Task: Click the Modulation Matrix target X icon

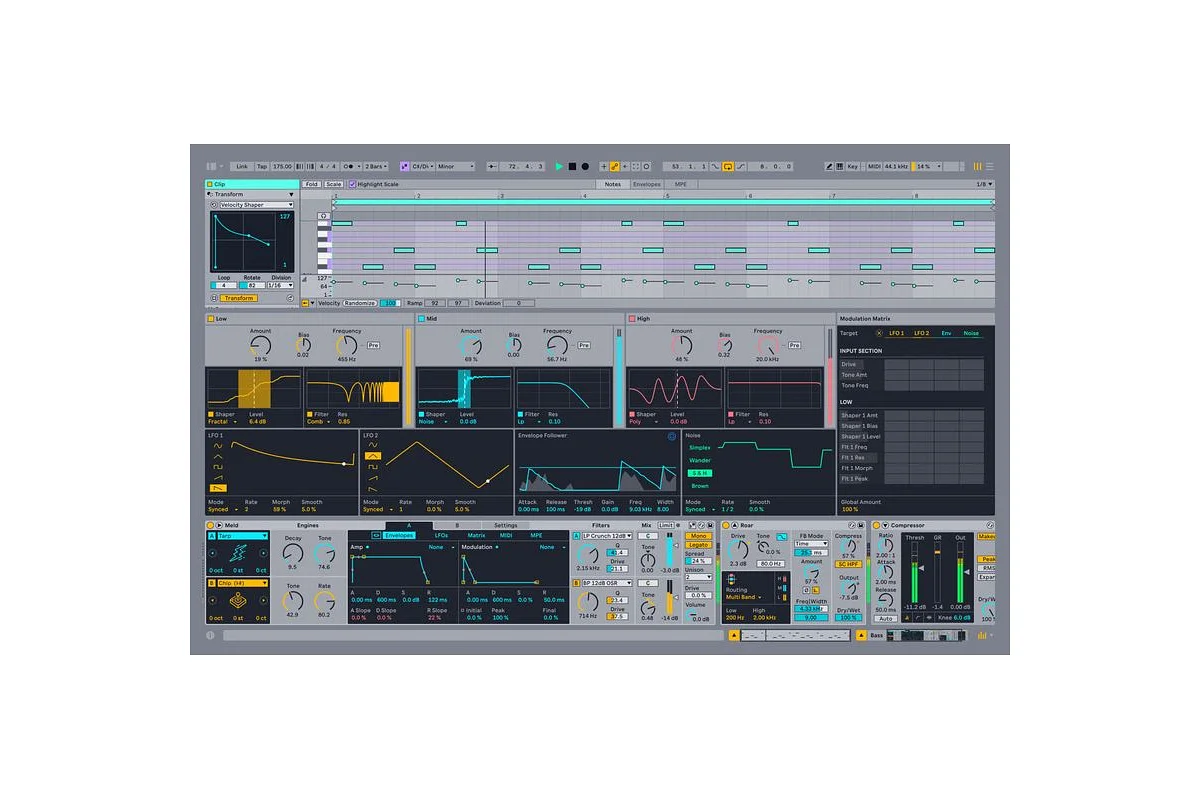Action: click(x=879, y=333)
